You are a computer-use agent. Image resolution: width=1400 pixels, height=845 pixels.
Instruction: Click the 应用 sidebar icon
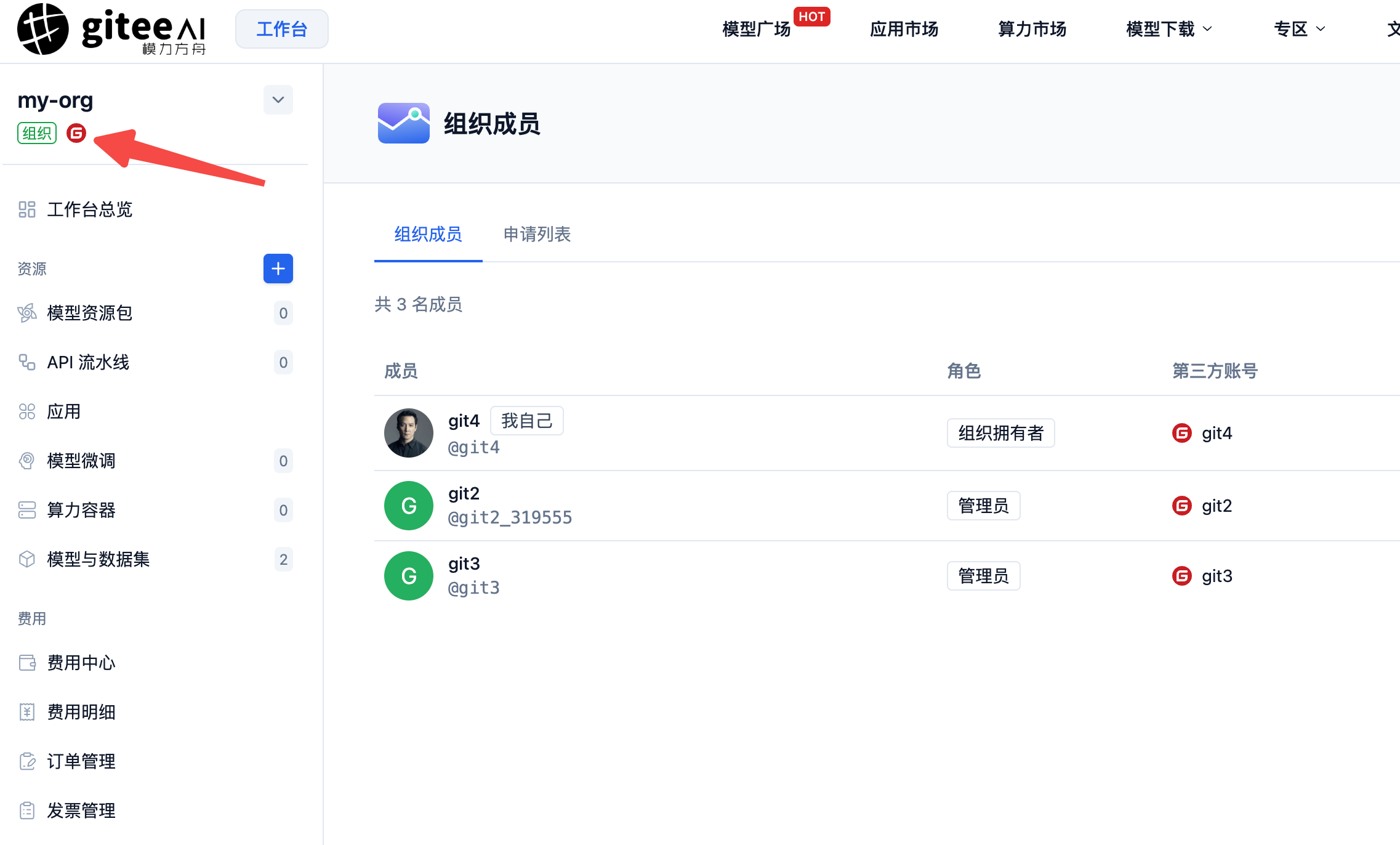tap(27, 411)
